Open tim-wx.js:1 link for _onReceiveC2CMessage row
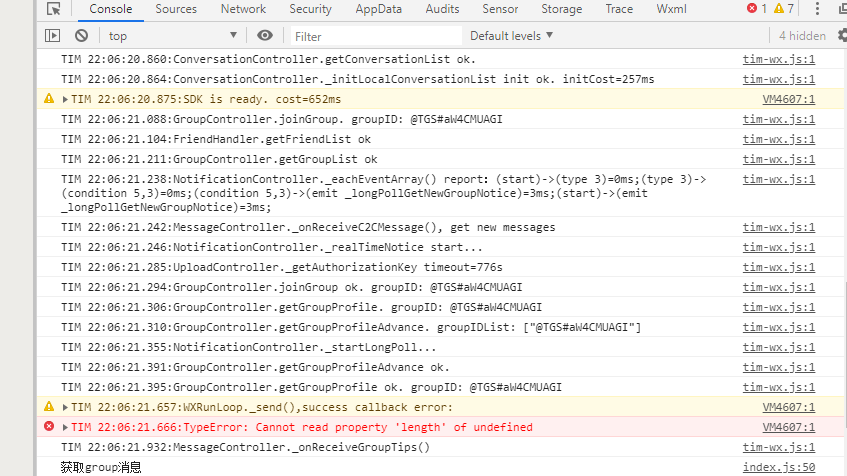The width and height of the screenshot is (847, 476). click(778, 227)
